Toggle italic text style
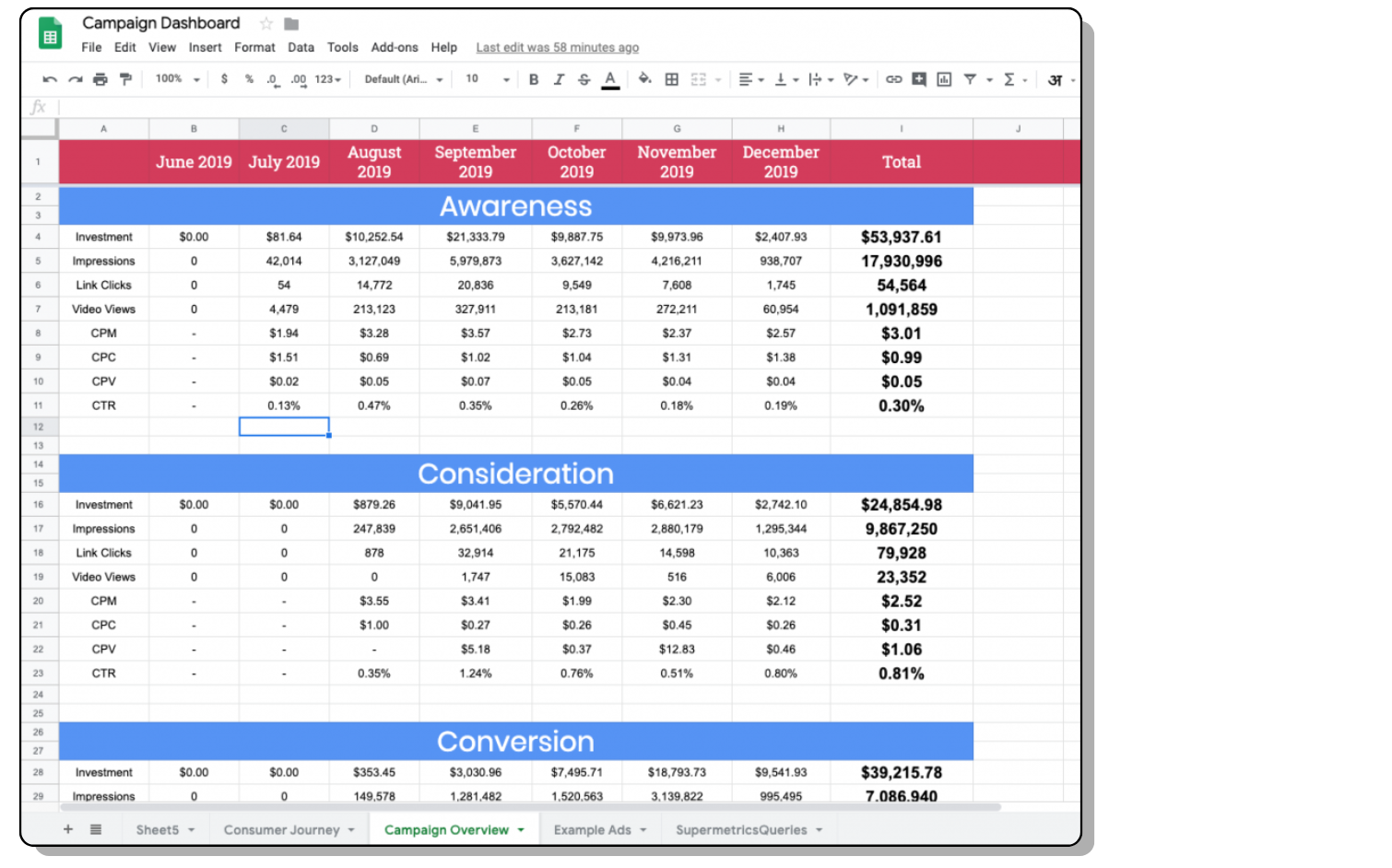The width and height of the screenshot is (1392, 868). [x=559, y=80]
